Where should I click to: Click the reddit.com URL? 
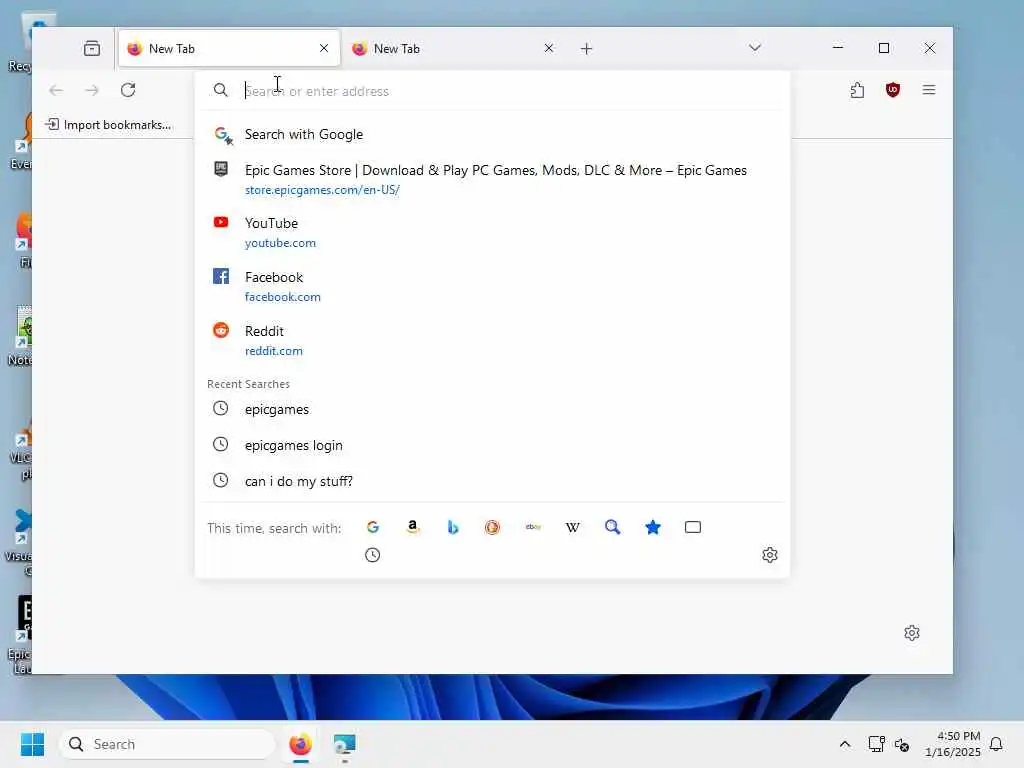(x=274, y=351)
